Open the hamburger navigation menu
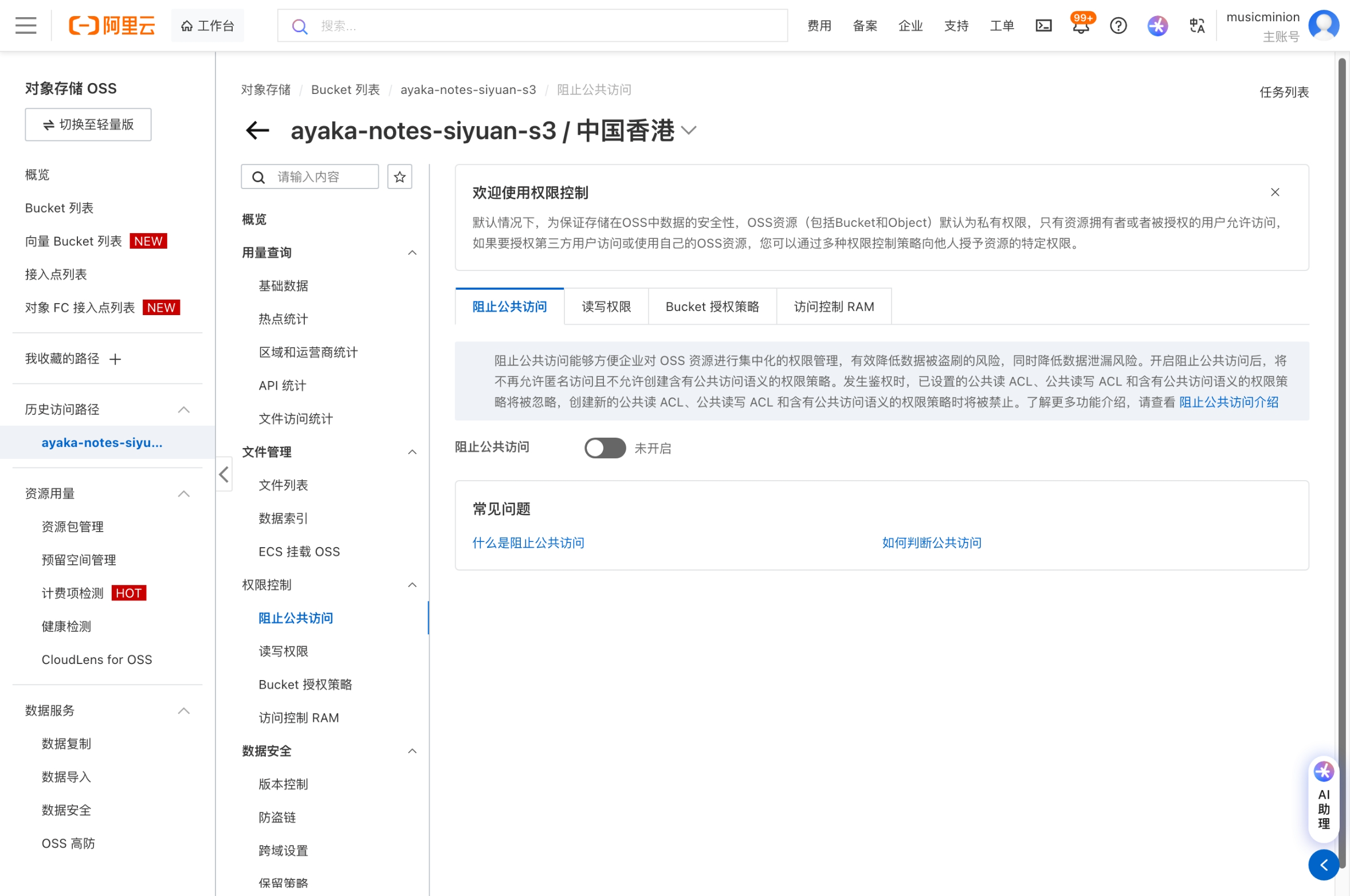Image resolution: width=1350 pixels, height=896 pixels. pyautogui.click(x=26, y=26)
